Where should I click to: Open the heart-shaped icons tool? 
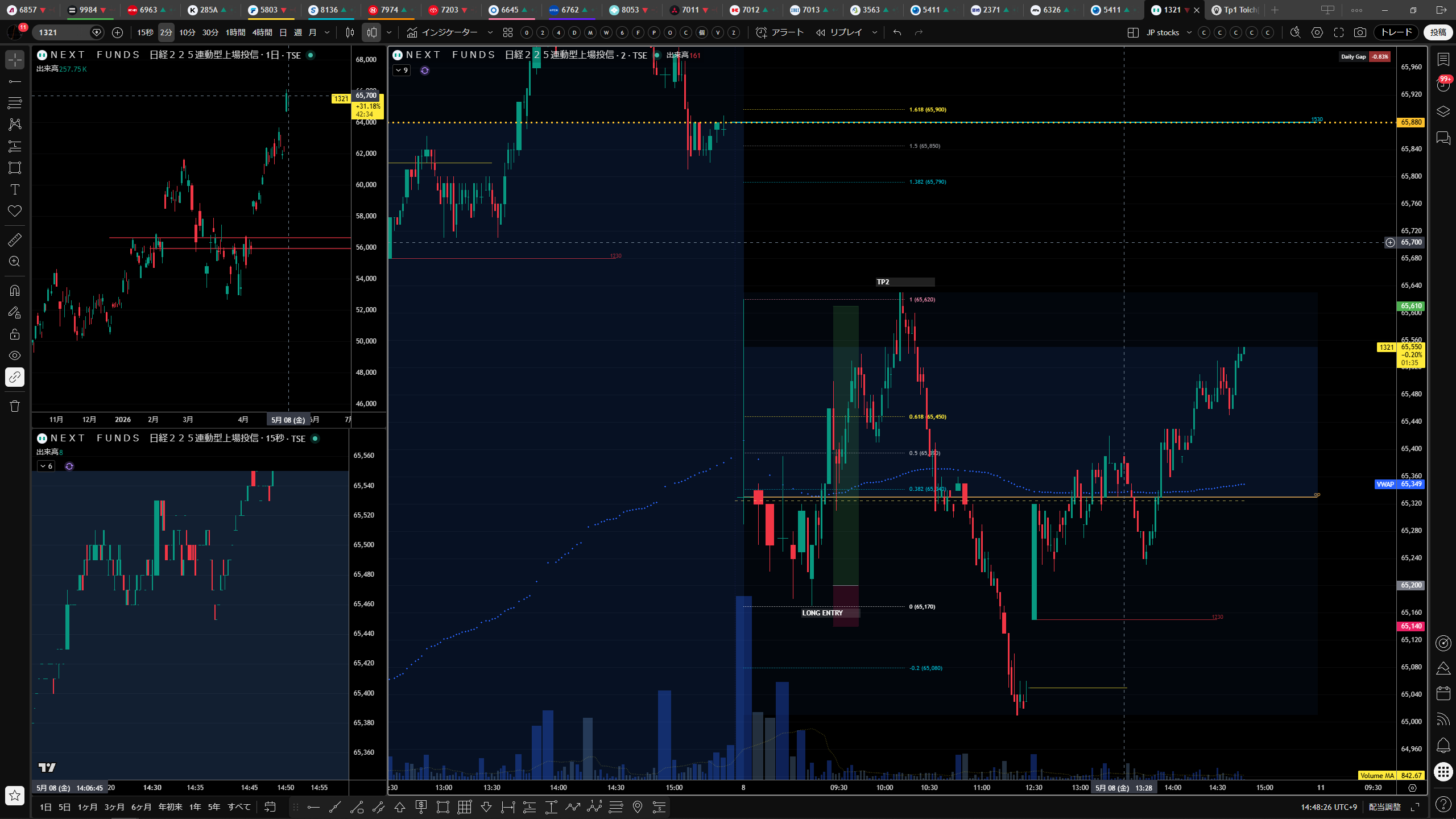(15, 211)
